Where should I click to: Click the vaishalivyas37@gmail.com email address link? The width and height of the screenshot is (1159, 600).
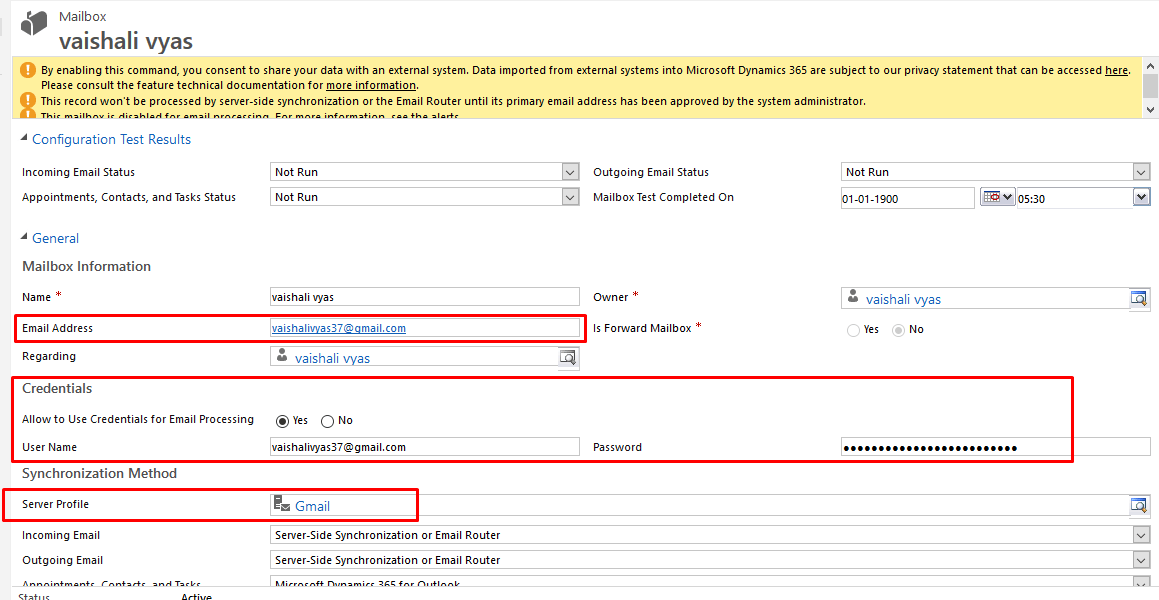click(339, 328)
